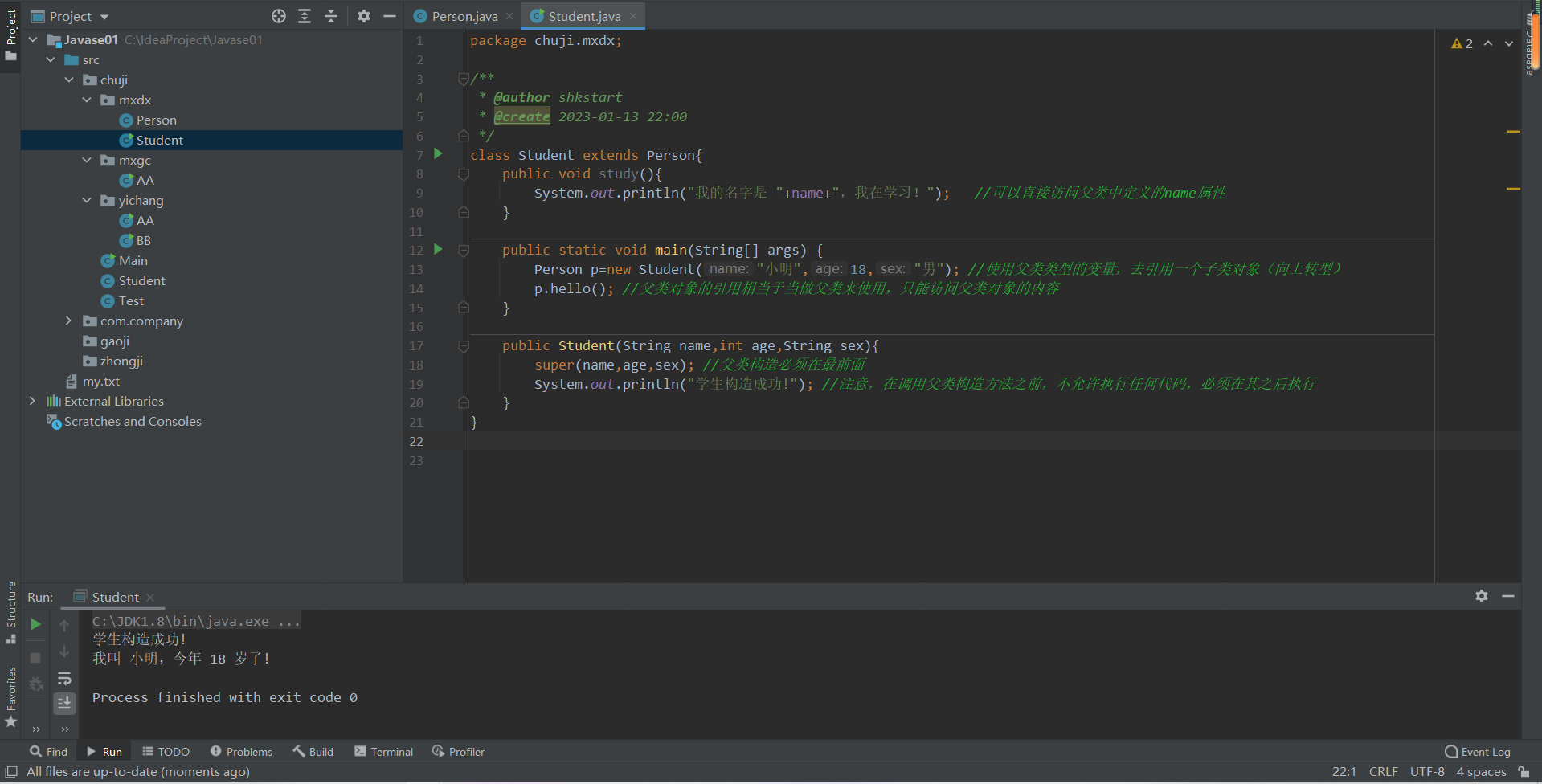Toggle soft-wrap in Run console
This screenshot has width=1542, height=784.
64,679
